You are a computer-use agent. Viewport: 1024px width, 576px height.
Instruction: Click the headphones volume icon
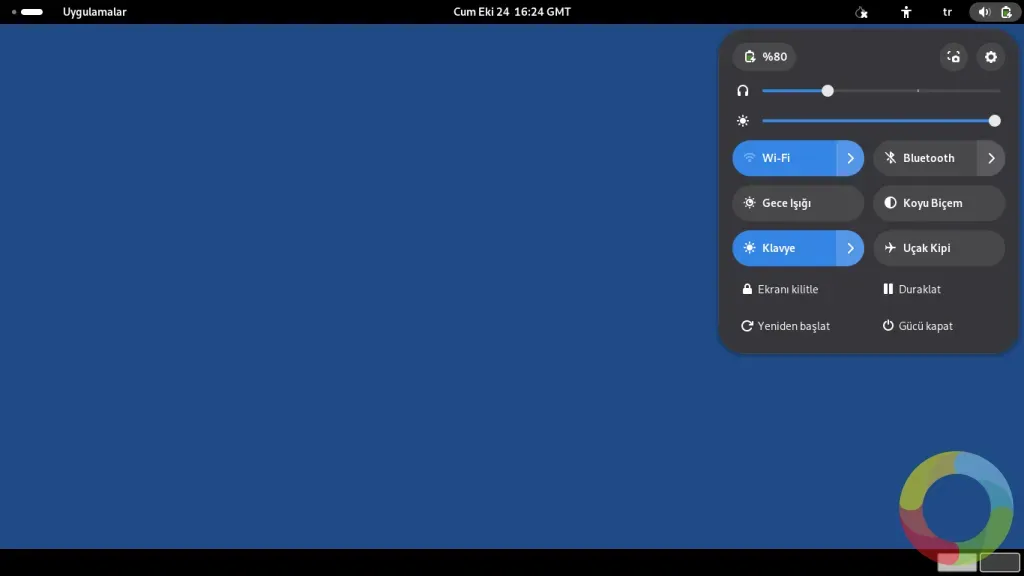tap(743, 91)
